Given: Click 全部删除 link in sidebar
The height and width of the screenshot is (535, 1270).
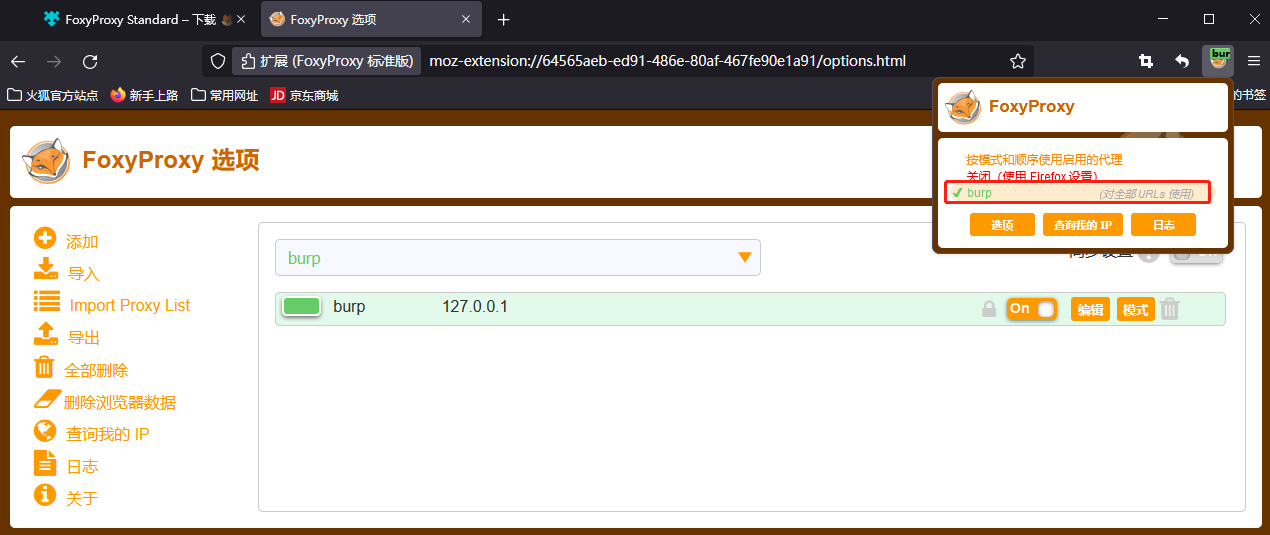Looking at the screenshot, I should point(97,370).
